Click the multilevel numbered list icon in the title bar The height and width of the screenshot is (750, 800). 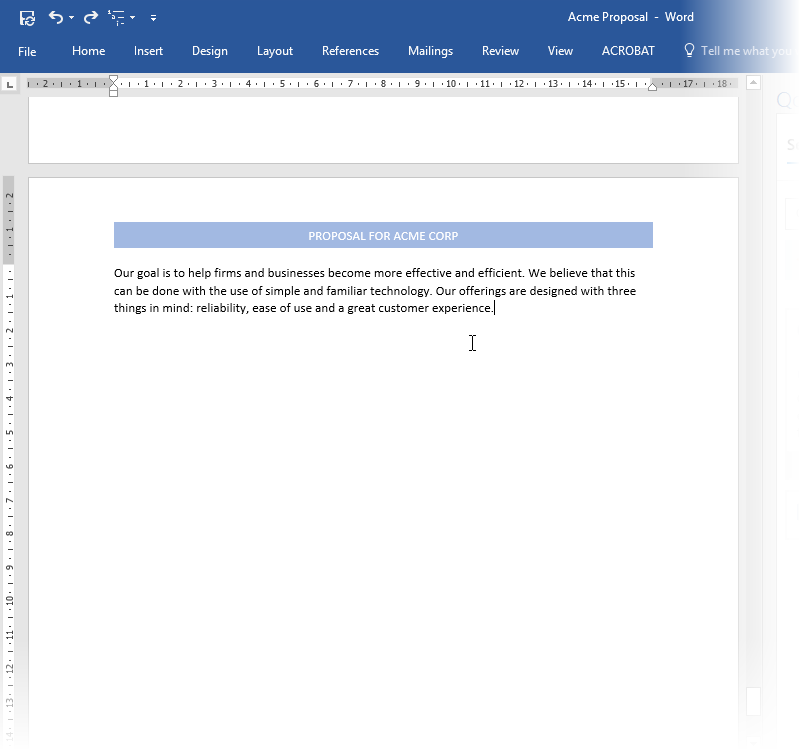tap(116, 17)
